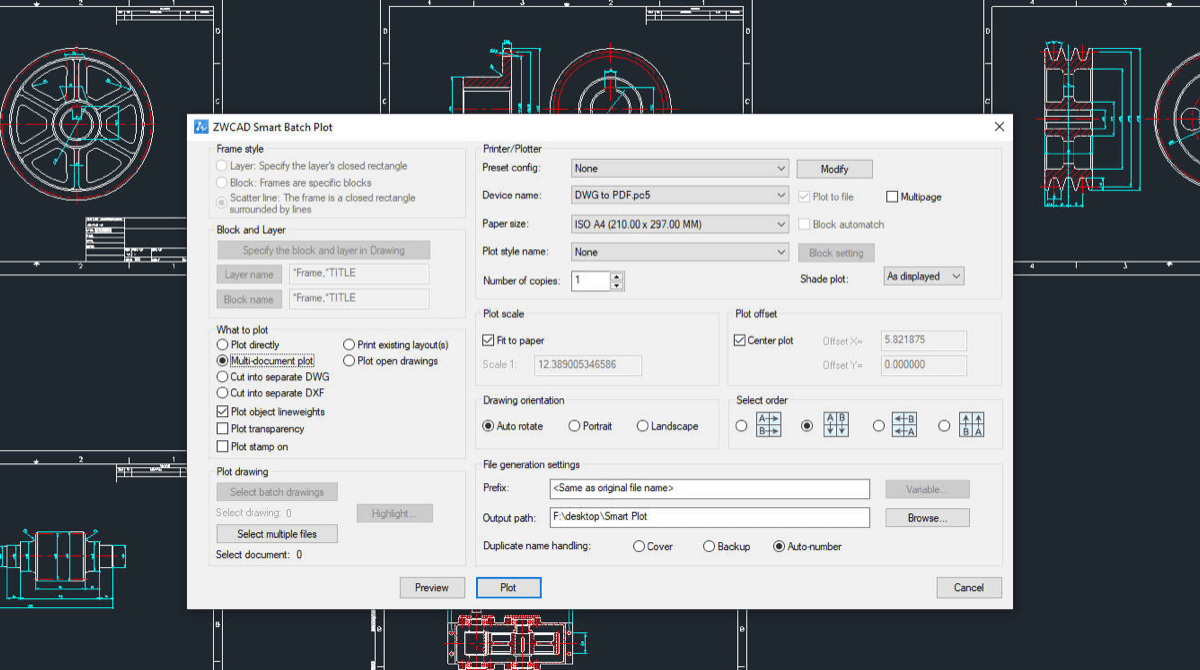
Task: Open Shade plot As displayed dropdown
Action: click(925, 276)
